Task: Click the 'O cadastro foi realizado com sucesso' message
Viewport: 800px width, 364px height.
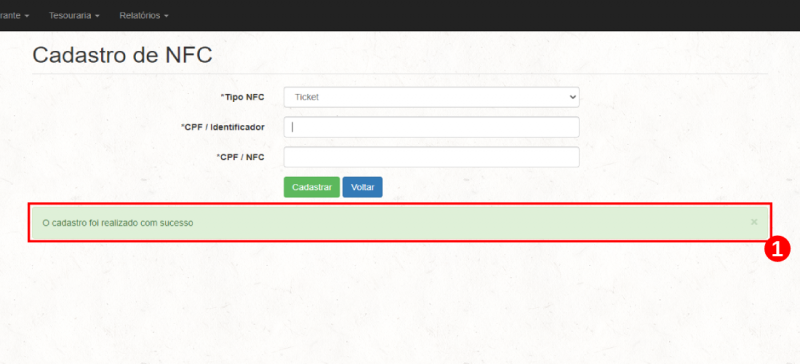Action: click(118, 223)
